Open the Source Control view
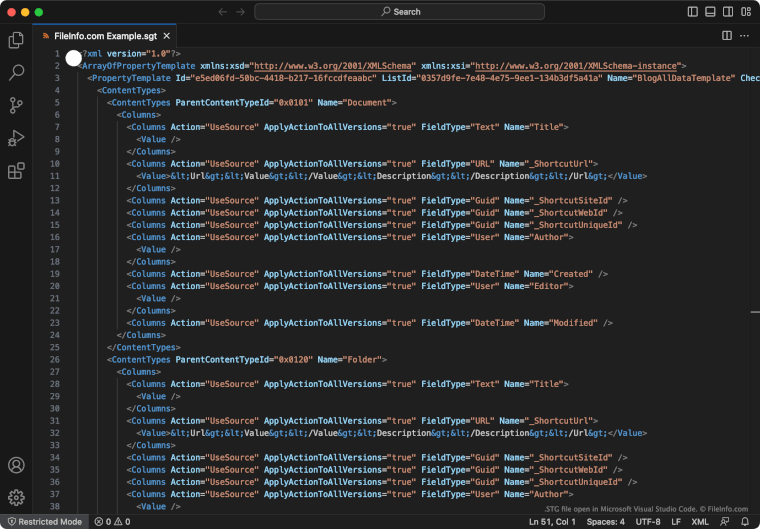This screenshot has height=529, width=760. pos(16,105)
